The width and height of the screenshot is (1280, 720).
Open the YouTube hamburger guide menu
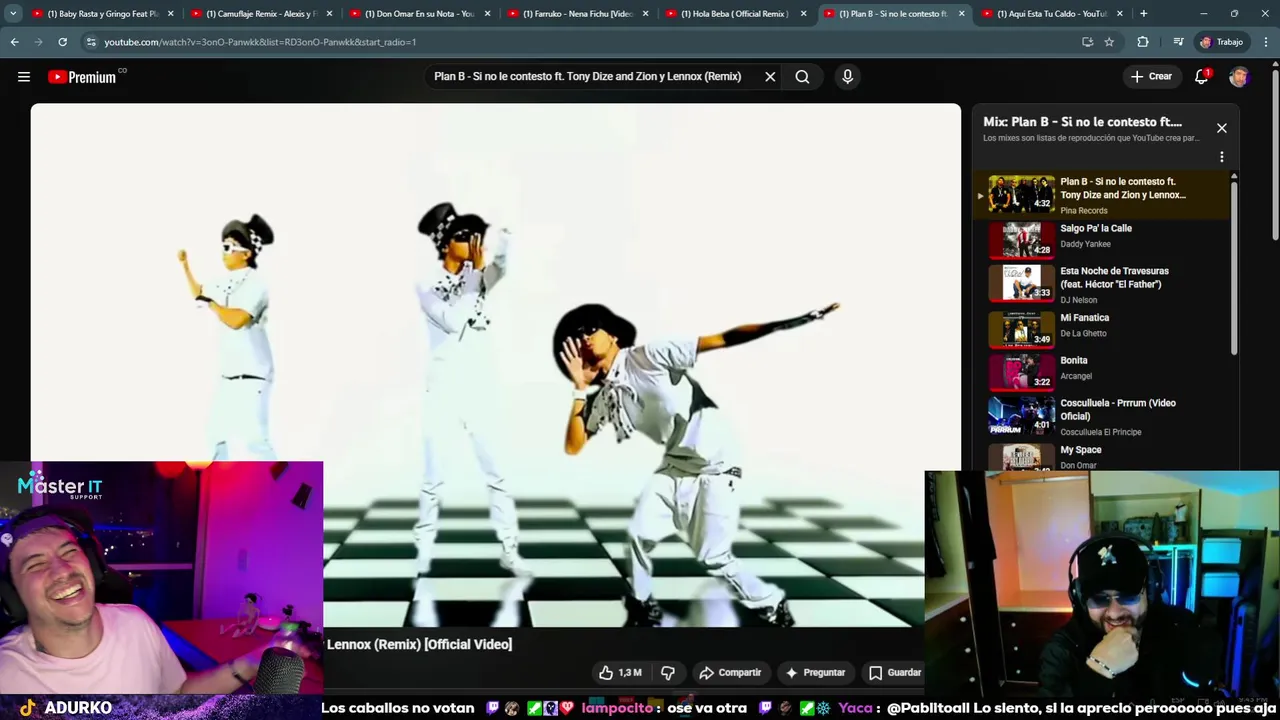pyautogui.click(x=24, y=77)
